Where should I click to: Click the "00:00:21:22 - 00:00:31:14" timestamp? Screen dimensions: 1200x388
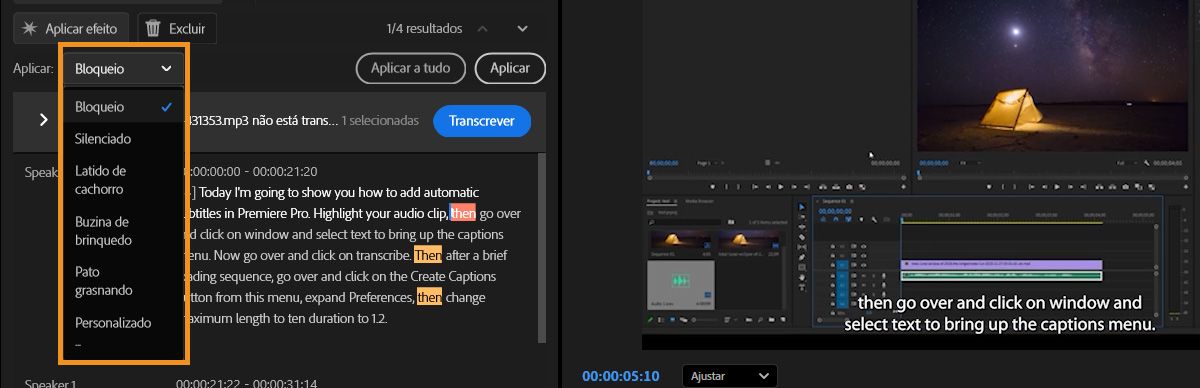pos(247,383)
